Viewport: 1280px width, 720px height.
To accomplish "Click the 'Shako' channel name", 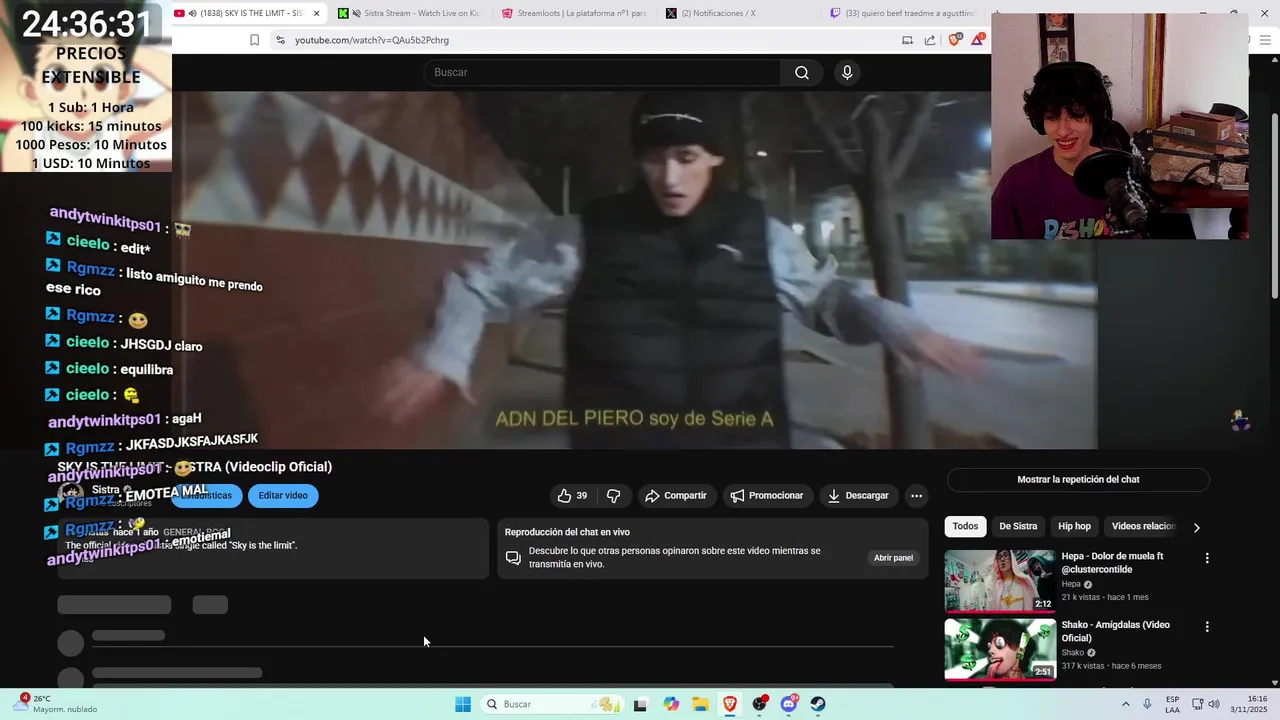I will [x=1073, y=653].
